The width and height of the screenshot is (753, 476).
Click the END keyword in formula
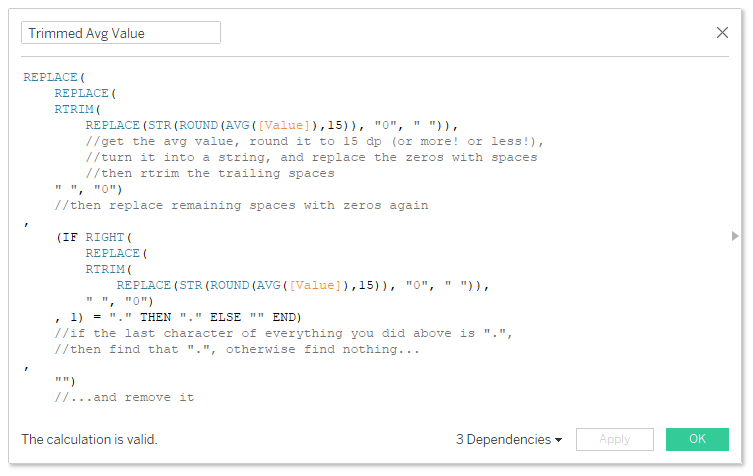pyautogui.click(x=284, y=317)
